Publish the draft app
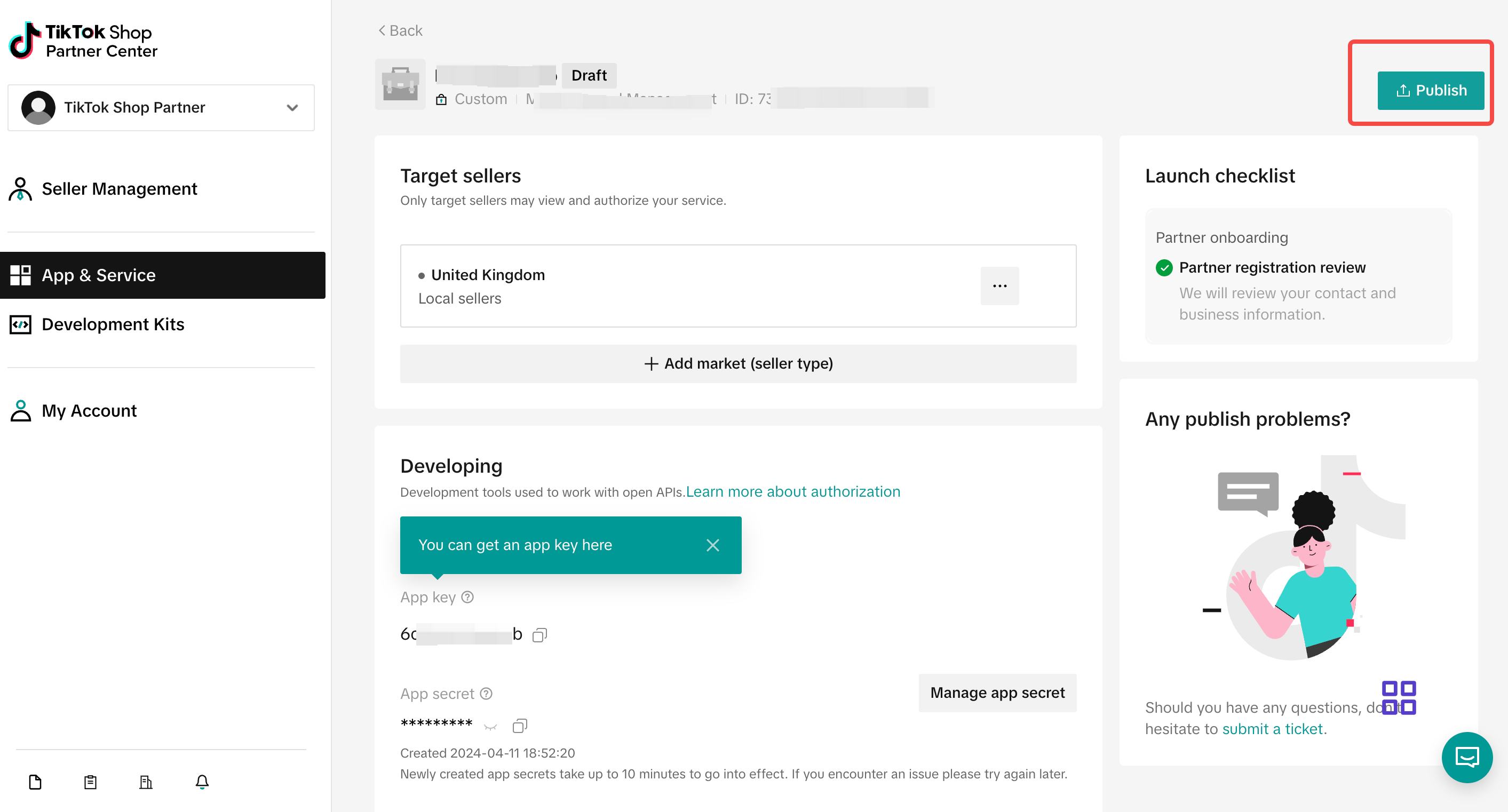The image size is (1508, 812). (1430, 91)
